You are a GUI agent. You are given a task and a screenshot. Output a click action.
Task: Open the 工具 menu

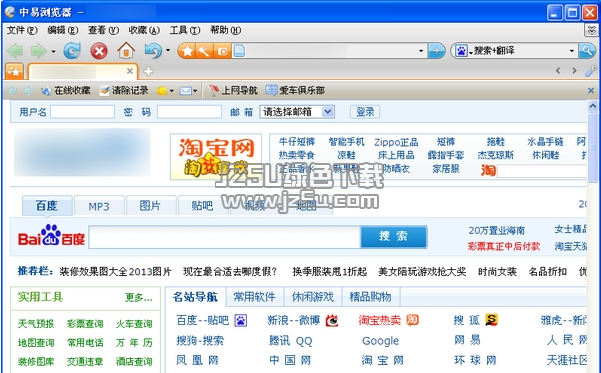185,30
